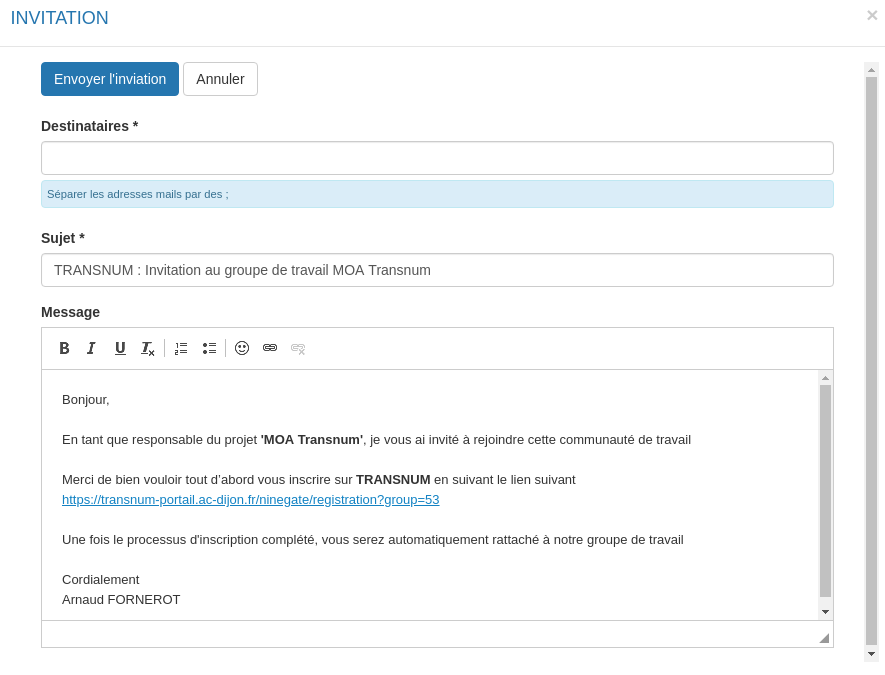
Task: Click the message editor scrollbar up arrow
Action: (825, 378)
